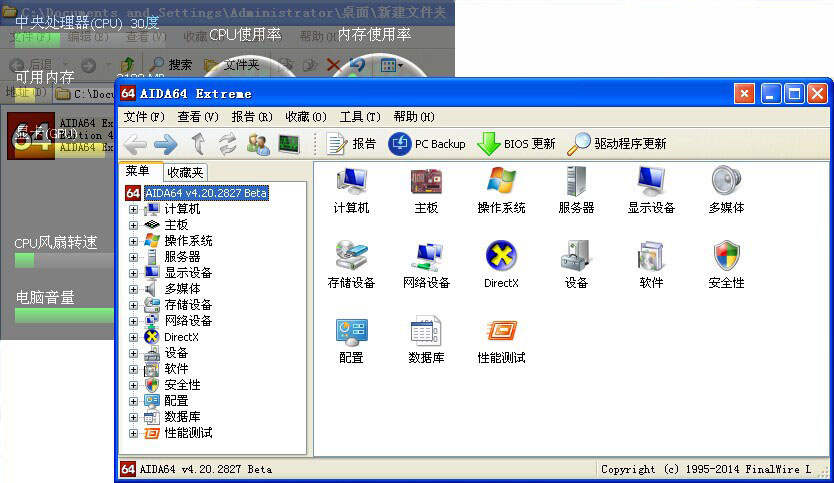This screenshot has height=483, width=834.
Task: Click the red delete X in Explorer toolbar
Action: point(333,65)
